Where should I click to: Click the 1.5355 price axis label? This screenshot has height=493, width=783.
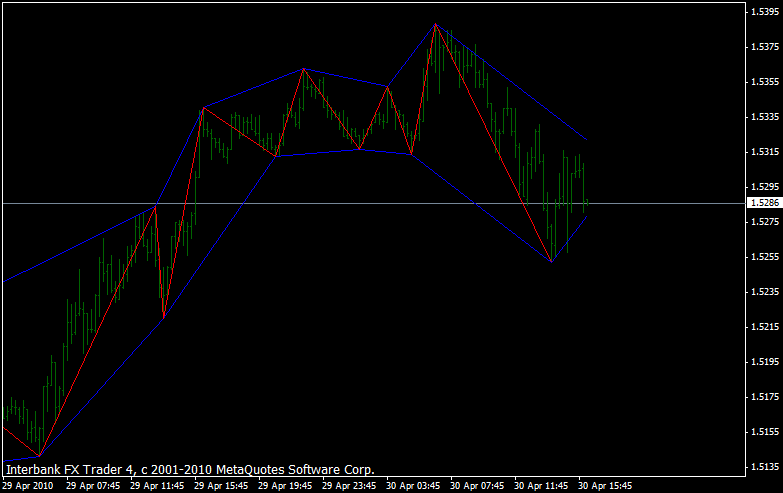point(765,81)
